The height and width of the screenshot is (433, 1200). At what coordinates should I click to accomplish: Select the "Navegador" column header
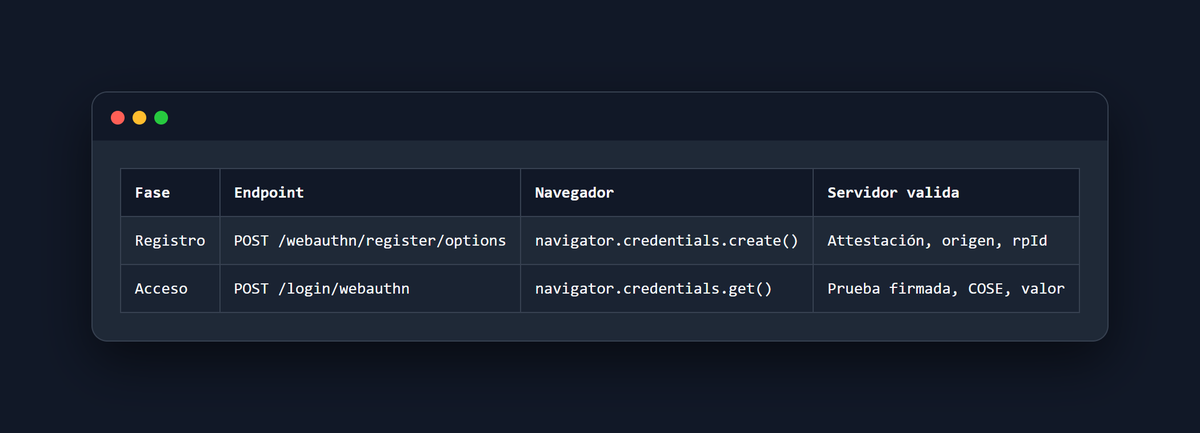tap(667, 193)
